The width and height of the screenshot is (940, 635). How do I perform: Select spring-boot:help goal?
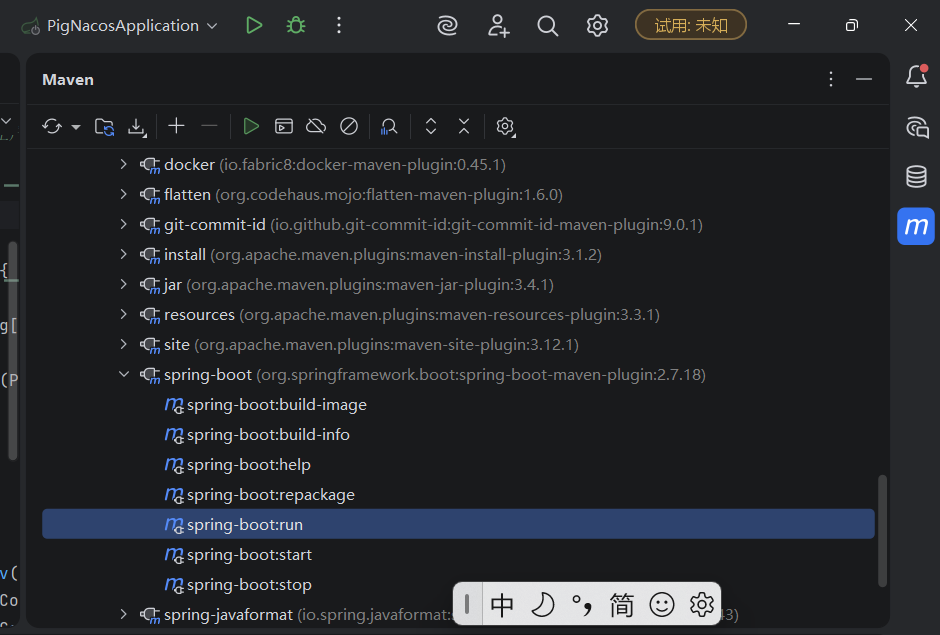(459, 464)
